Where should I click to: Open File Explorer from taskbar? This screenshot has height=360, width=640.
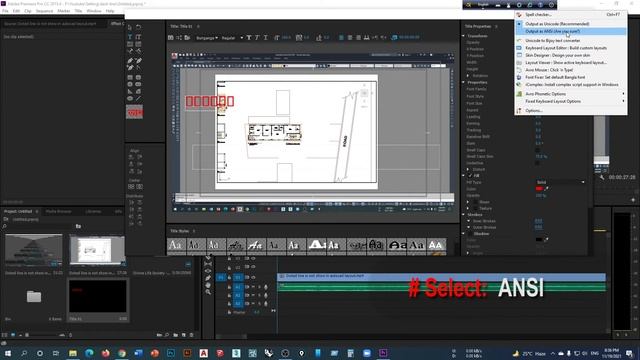73,353
